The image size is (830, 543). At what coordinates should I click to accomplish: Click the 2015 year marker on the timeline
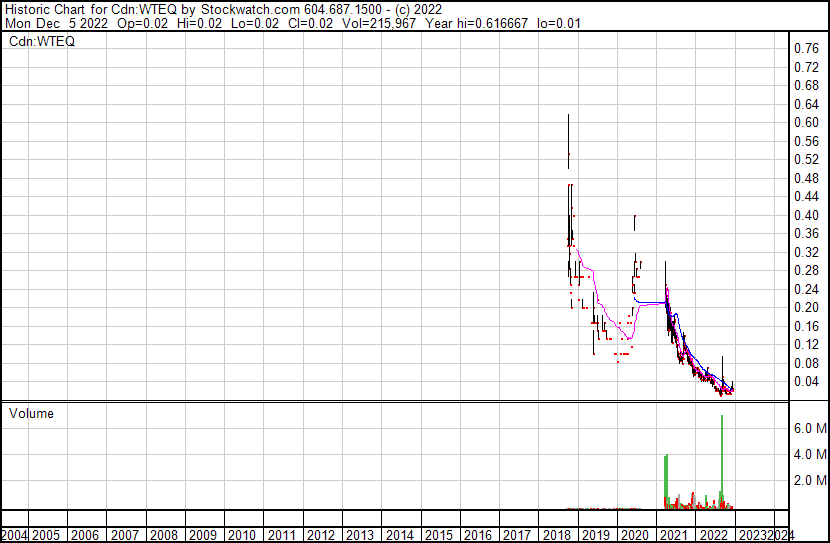click(437, 535)
